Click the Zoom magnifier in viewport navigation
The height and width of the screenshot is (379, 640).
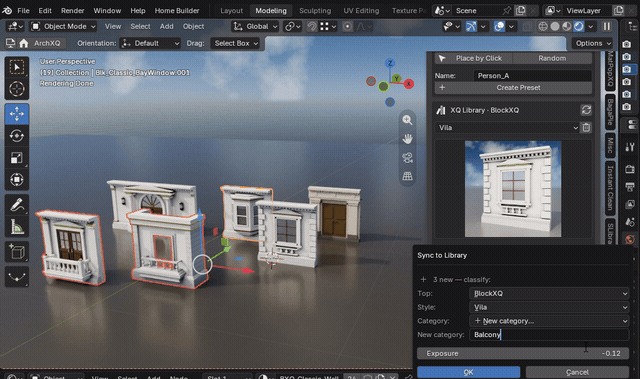[407, 120]
